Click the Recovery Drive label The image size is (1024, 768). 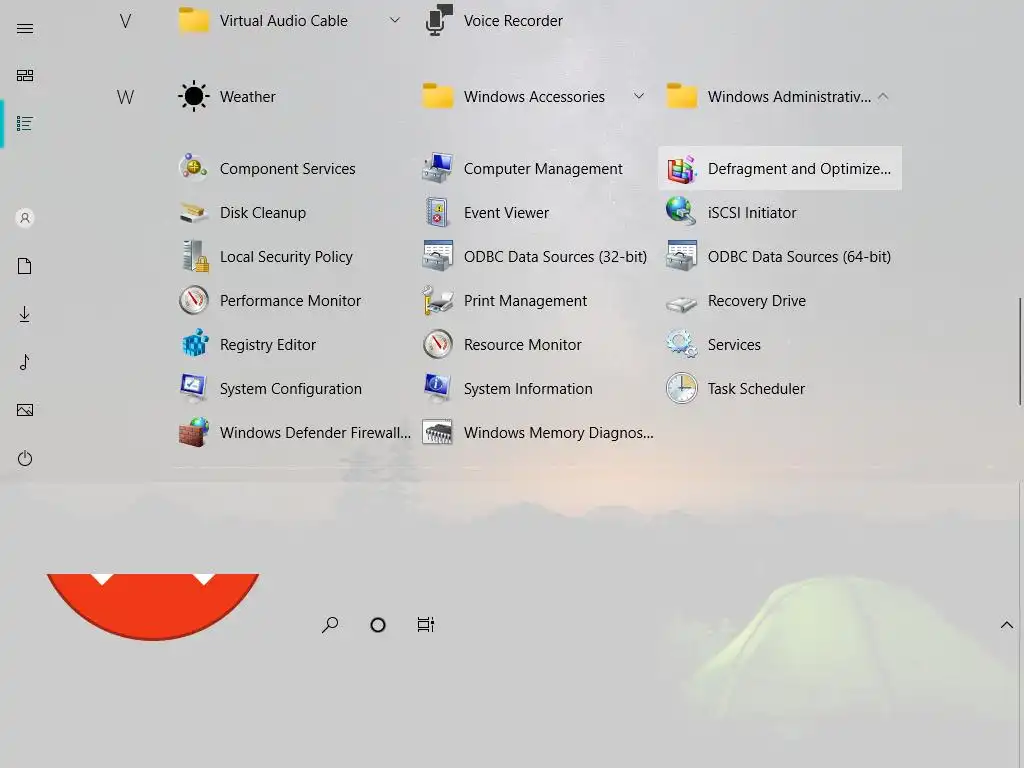pos(757,300)
